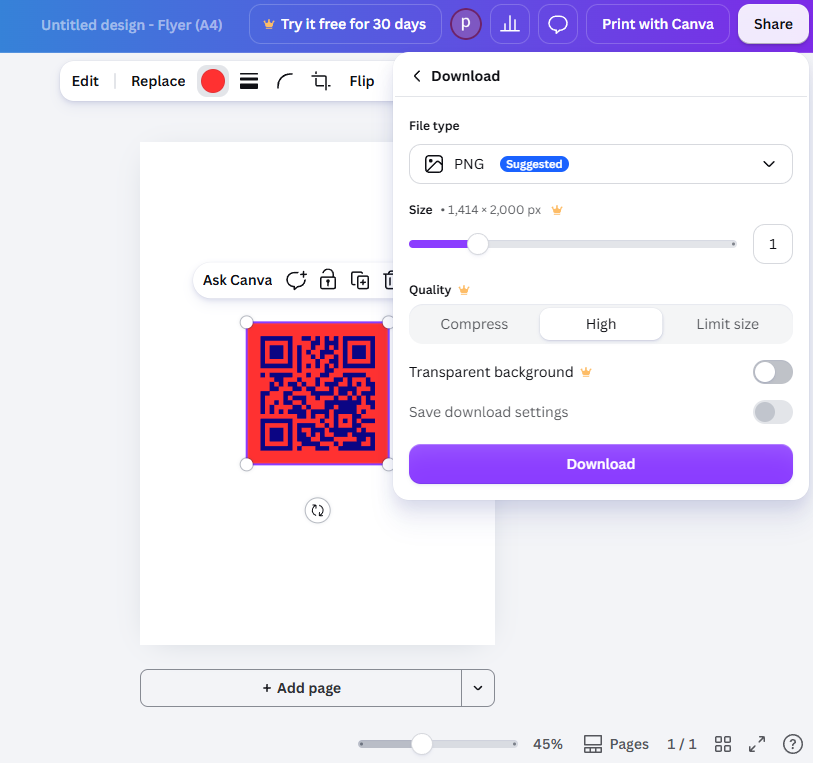Open the help question mark icon

click(x=792, y=744)
